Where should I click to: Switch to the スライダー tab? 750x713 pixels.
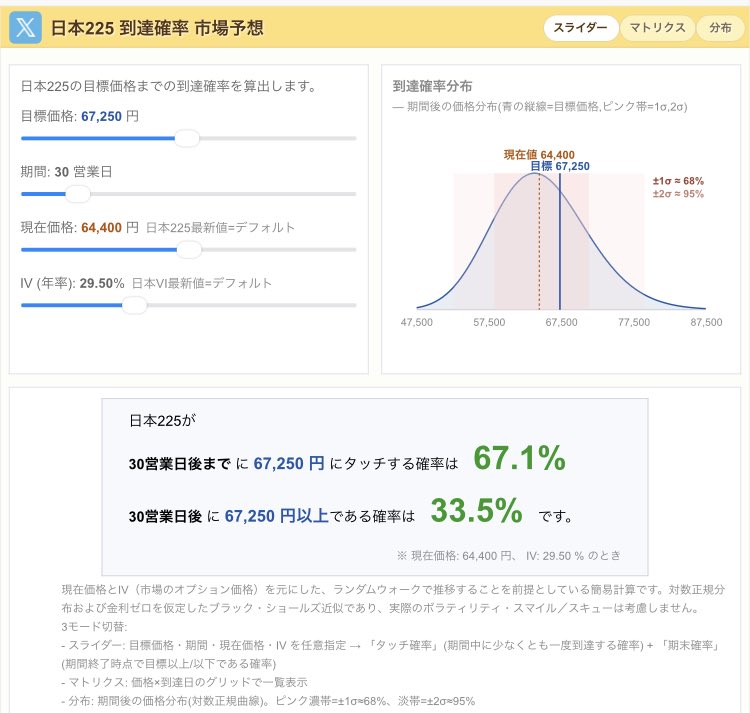[580, 28]
